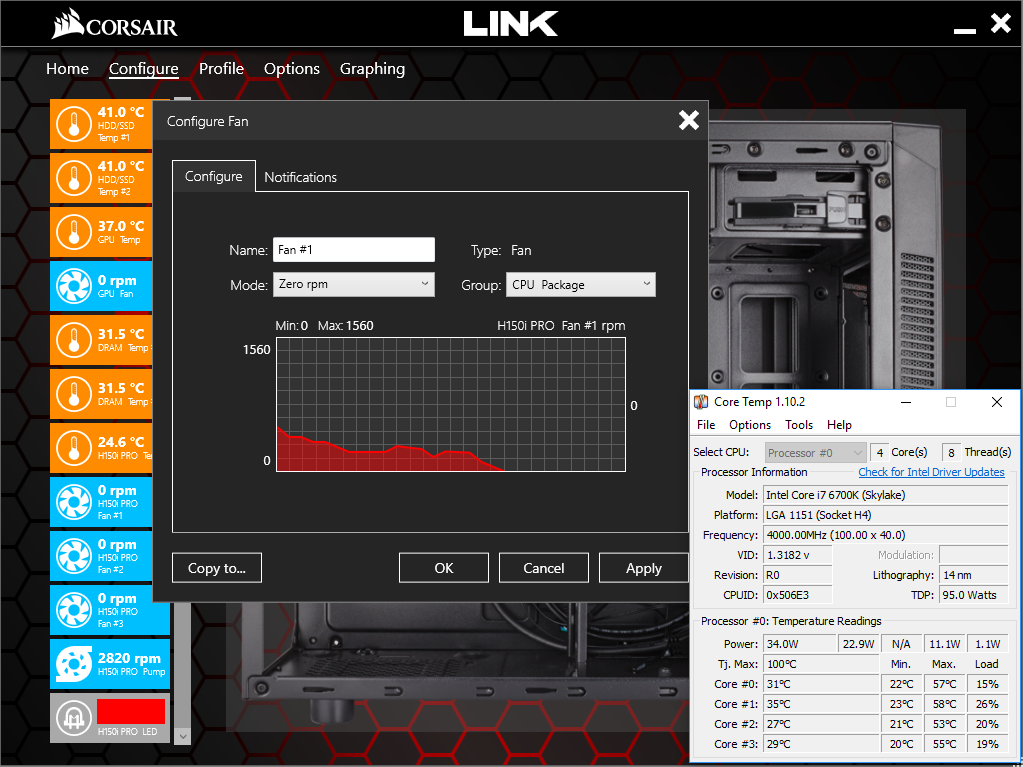Click inside the fan rpm history graph

[x=451, y=404]
